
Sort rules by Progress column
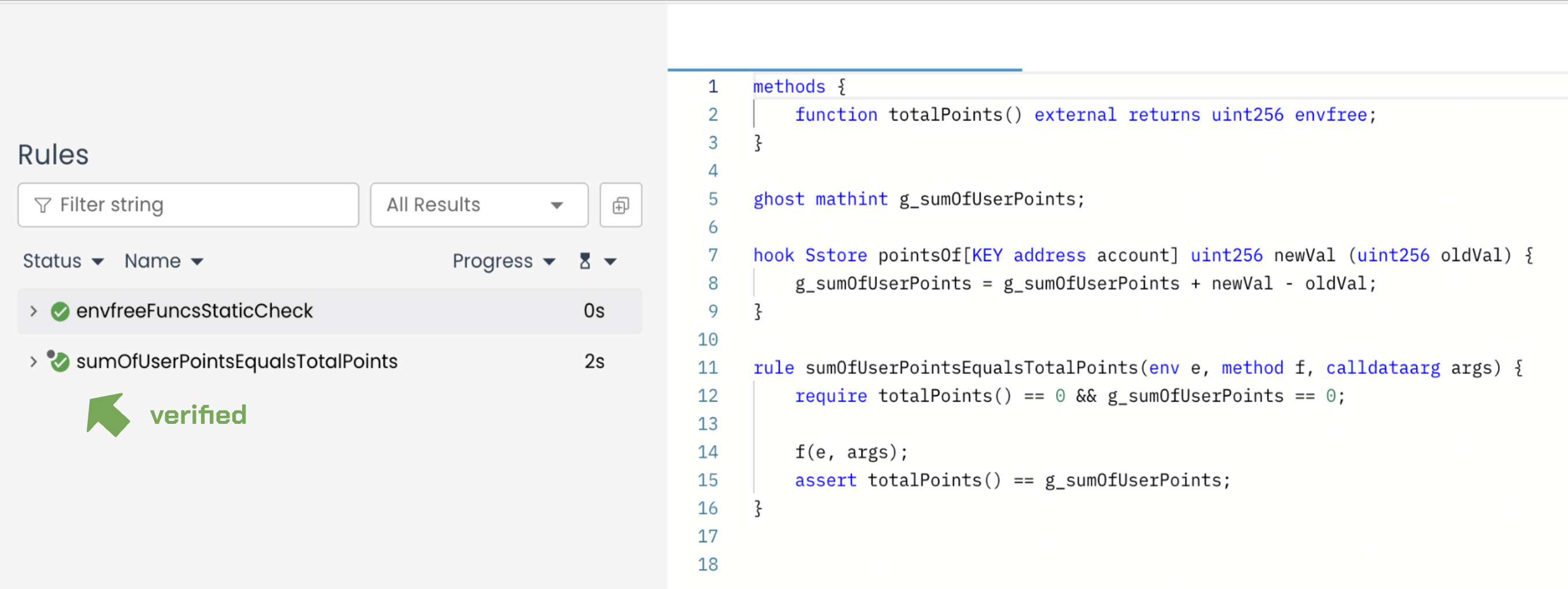pos(503,261)
